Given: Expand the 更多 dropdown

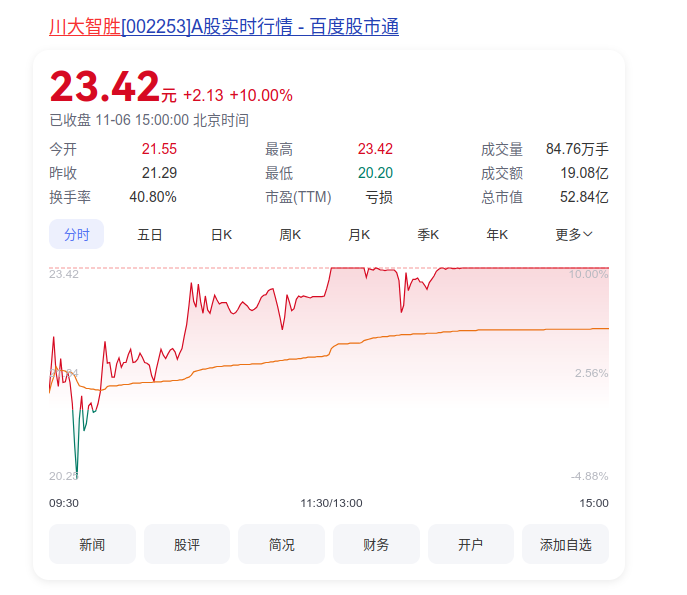Looking at the screenshot, I should [574, 235].
